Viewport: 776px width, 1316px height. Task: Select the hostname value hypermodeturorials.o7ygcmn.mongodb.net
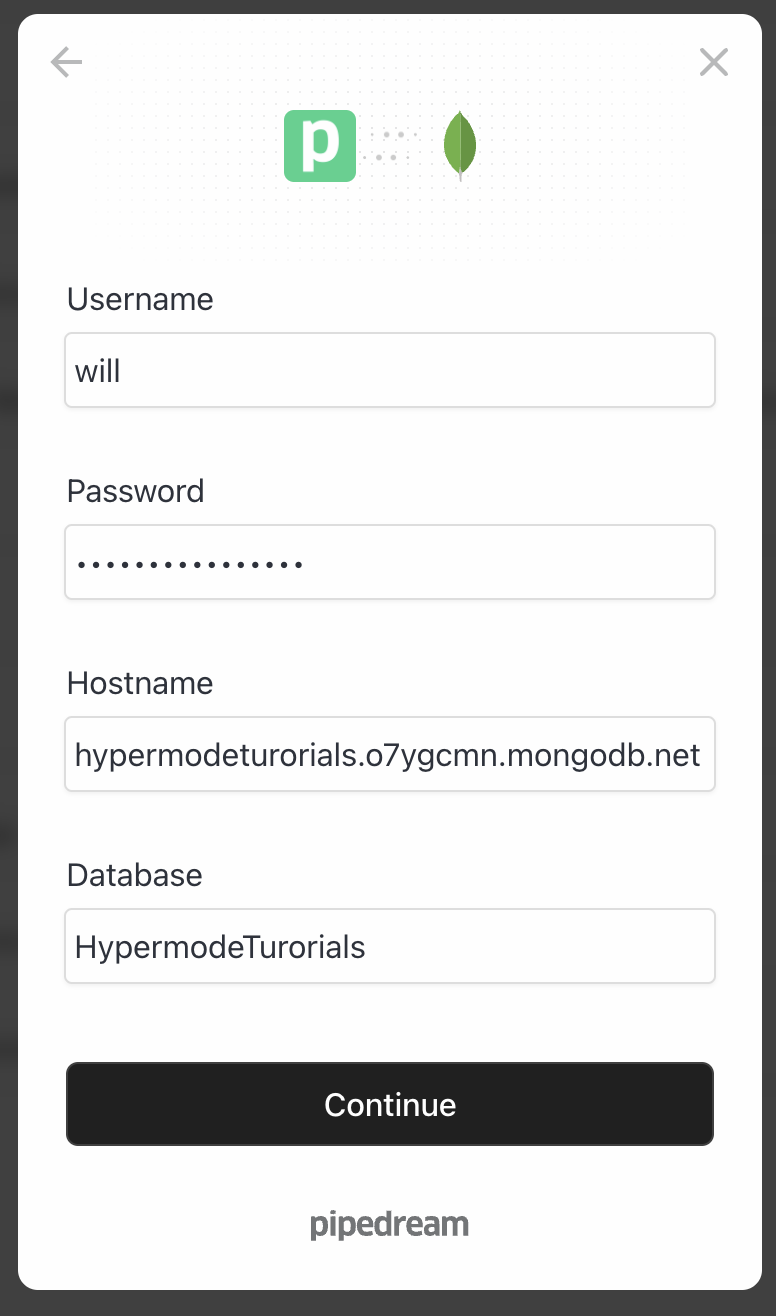click(389, 754)
